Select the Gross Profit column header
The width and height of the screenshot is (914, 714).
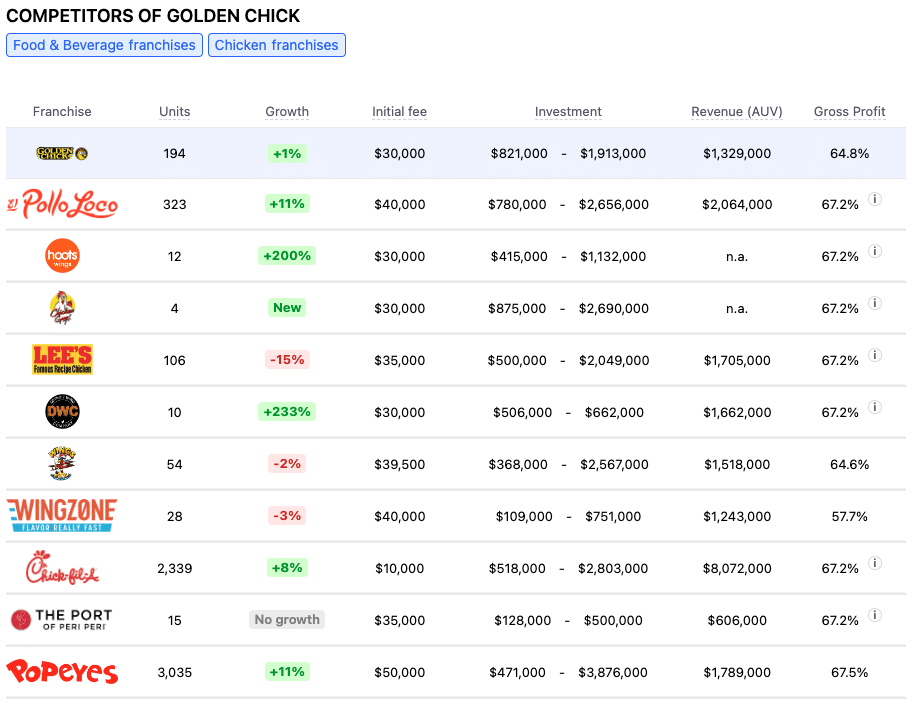[849, 111]
